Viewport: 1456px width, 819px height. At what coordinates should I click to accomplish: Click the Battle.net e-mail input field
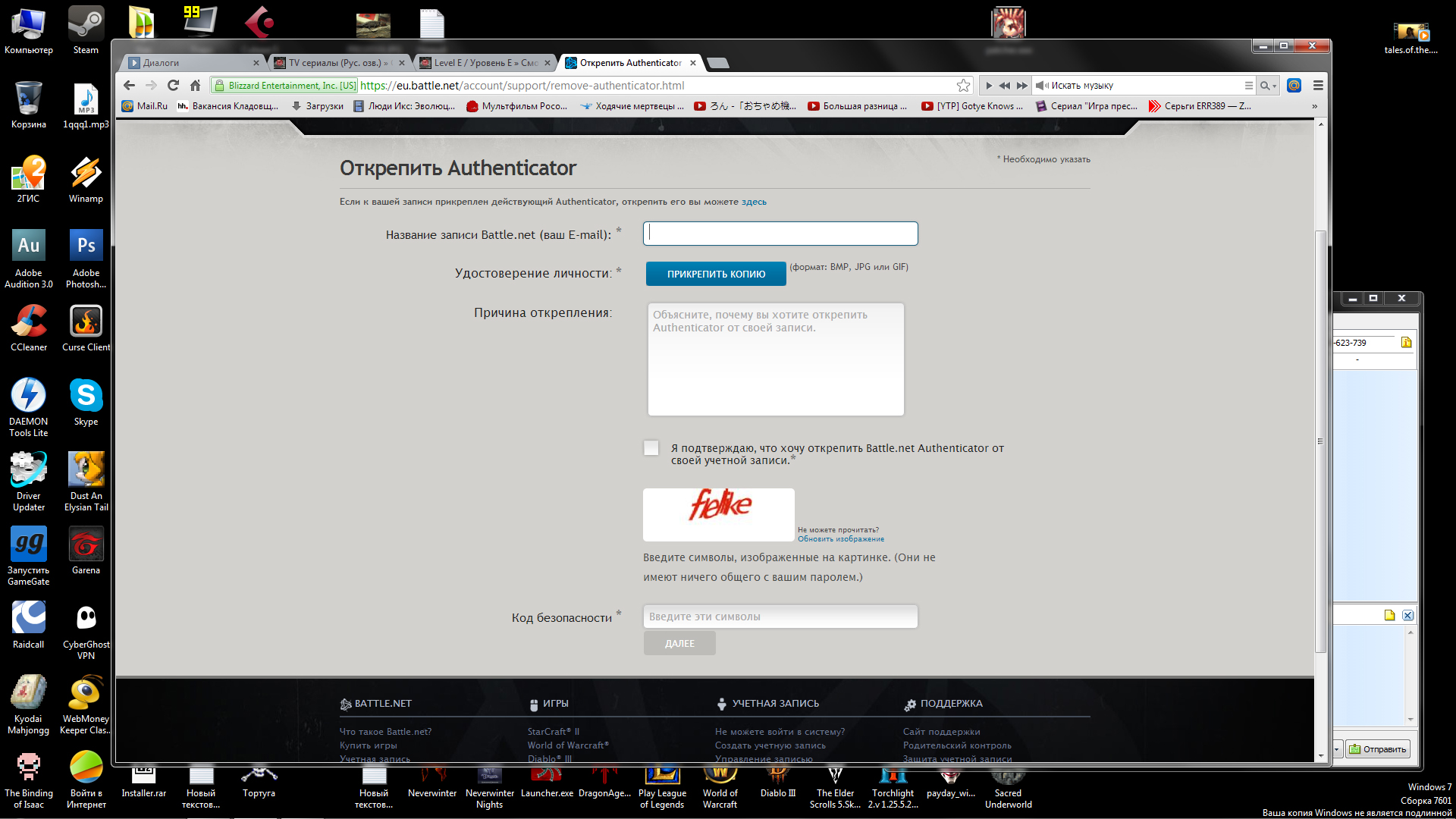pyautogui.click(x=780, y=234)
